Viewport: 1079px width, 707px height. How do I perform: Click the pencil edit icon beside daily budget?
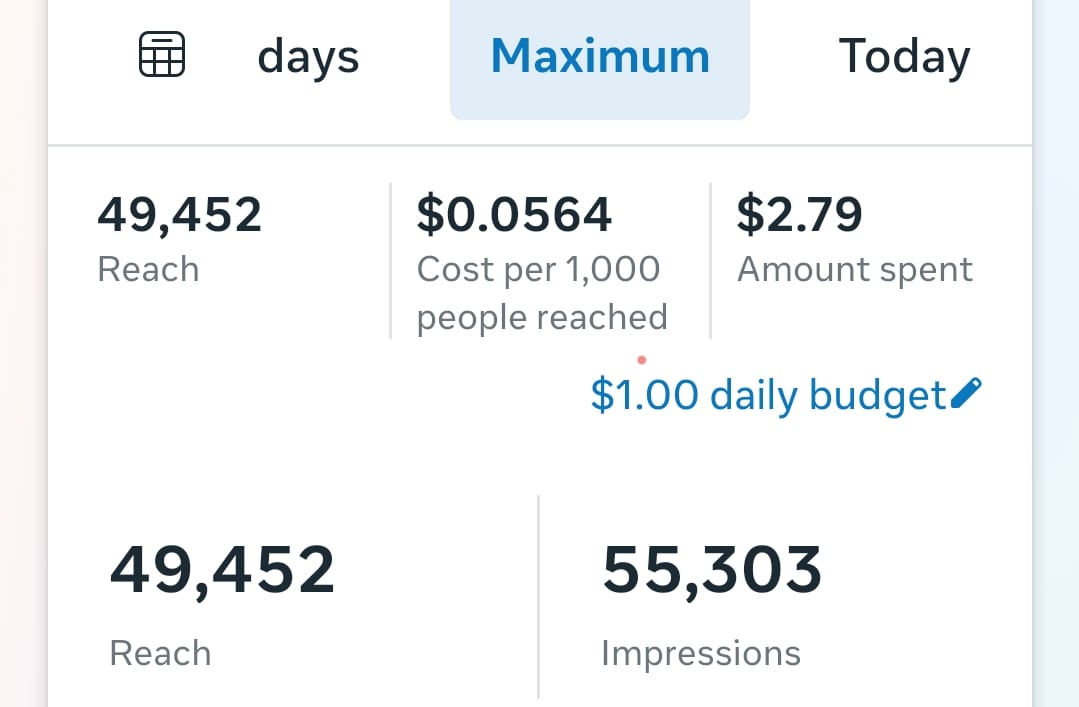pyautogui.click(x=966, y=394)
